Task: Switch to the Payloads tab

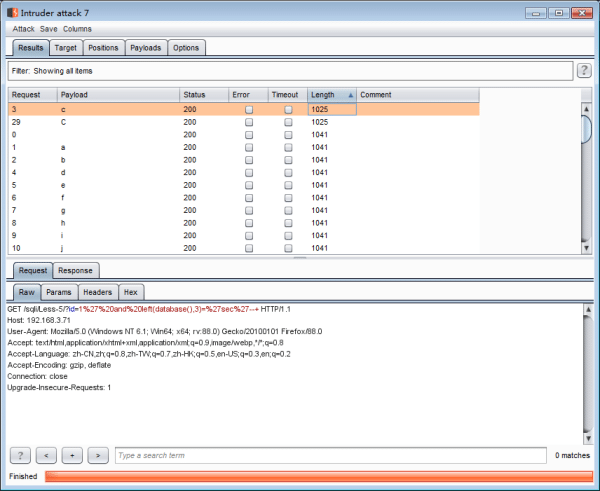Action: (x=145, y=47)
